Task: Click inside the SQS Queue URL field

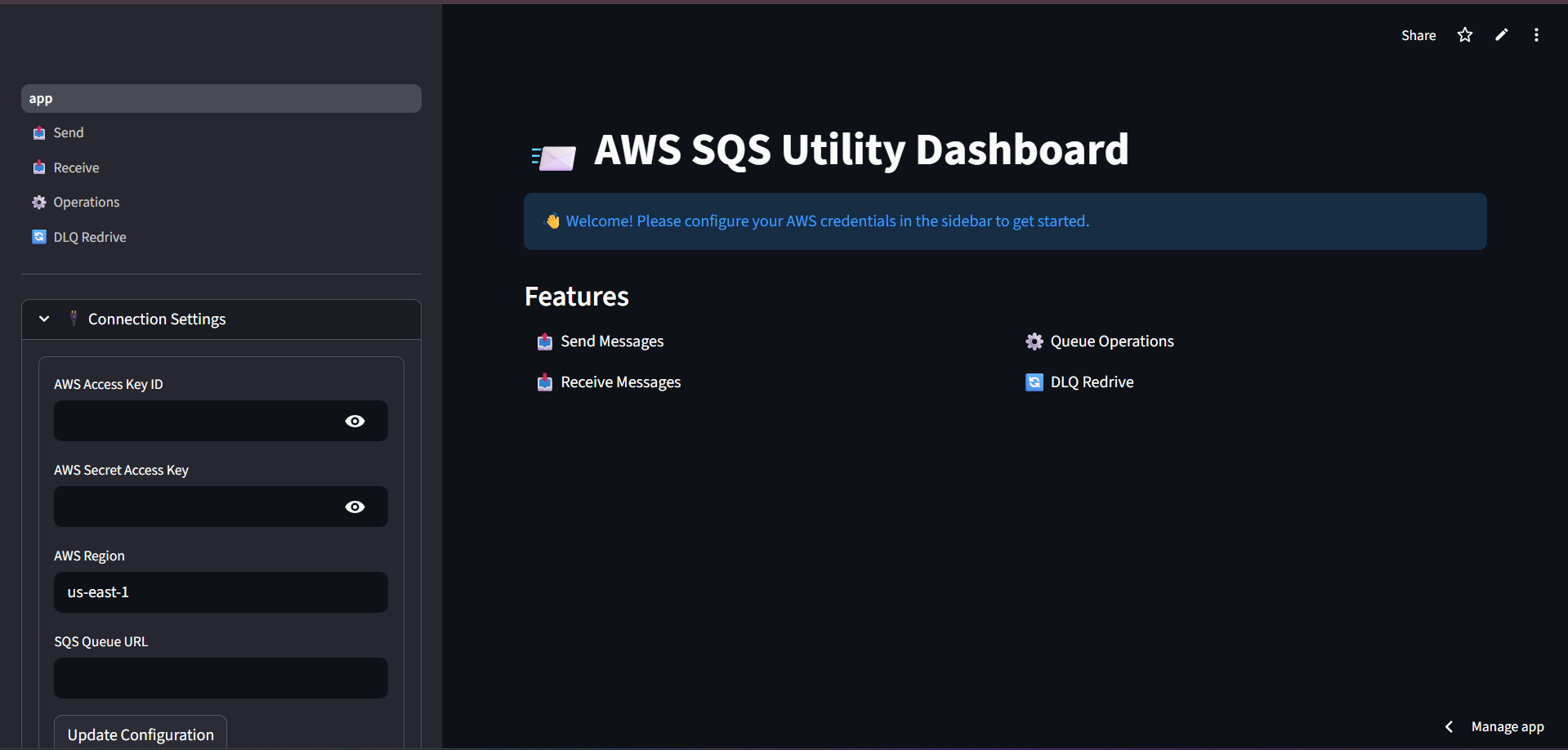Action: pos(221,678)
